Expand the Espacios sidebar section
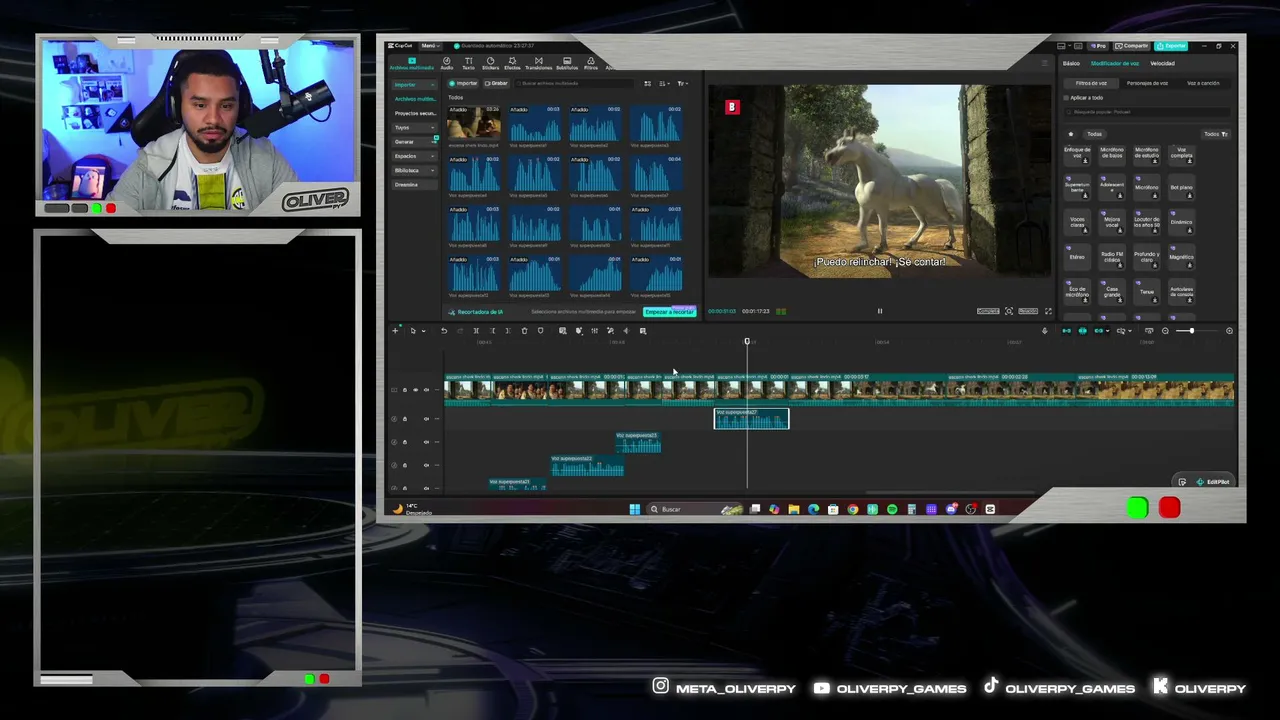Image resolution: width=1280 pixels, height=720 pixels. coord(434,156)
